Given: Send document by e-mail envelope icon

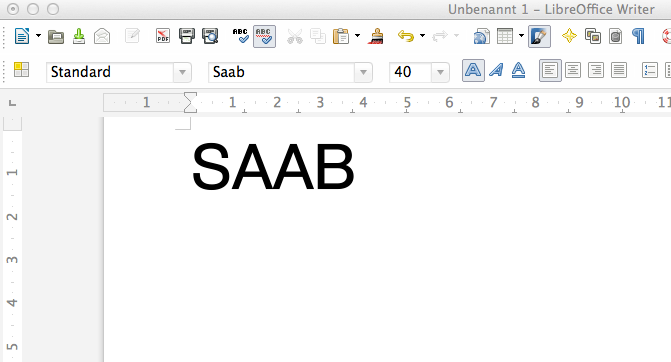Looking at the screenshot, I should 102,36.
